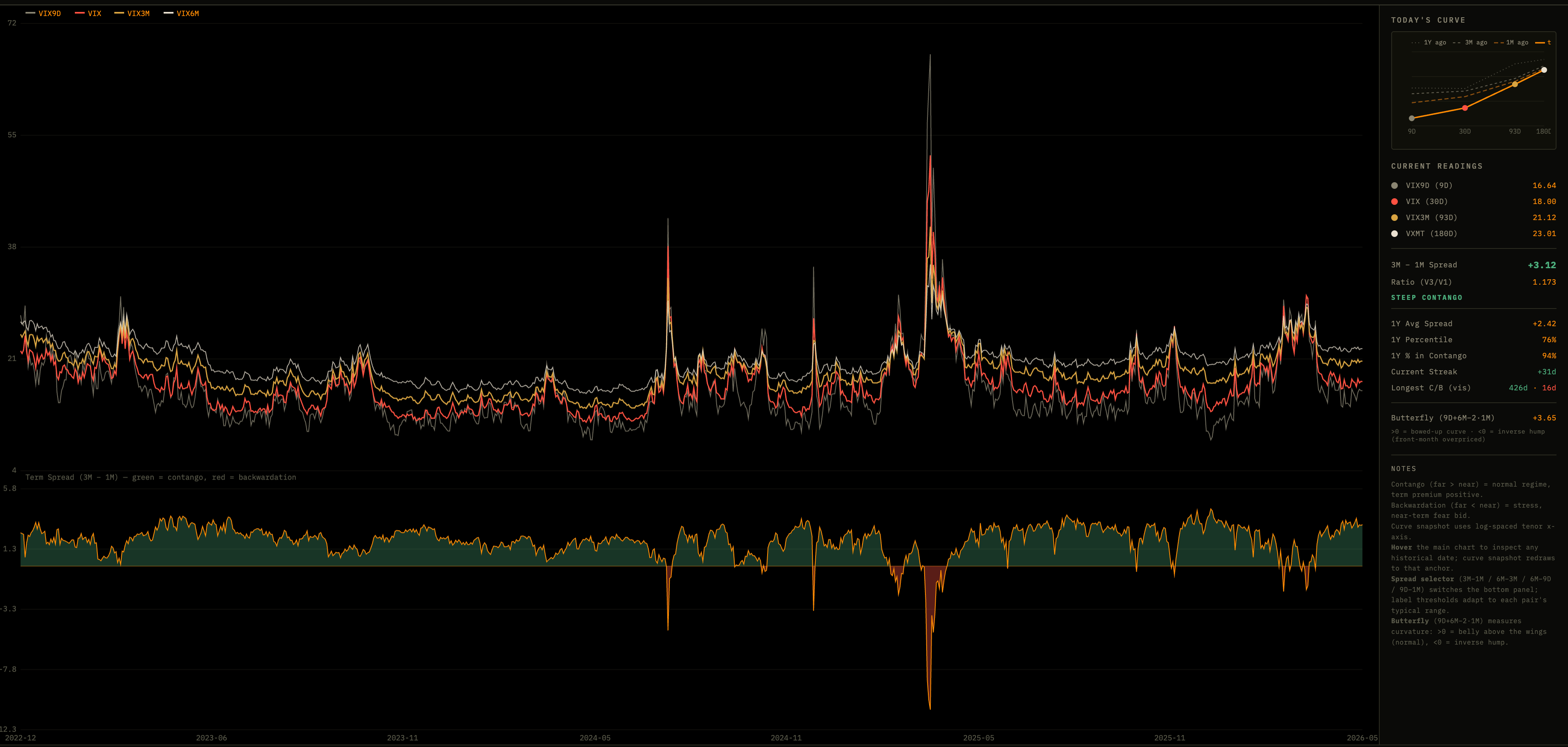This screenshot has width=1568, height=747.
Task: Click the Term Spread panel title
Action: (161, 477)
